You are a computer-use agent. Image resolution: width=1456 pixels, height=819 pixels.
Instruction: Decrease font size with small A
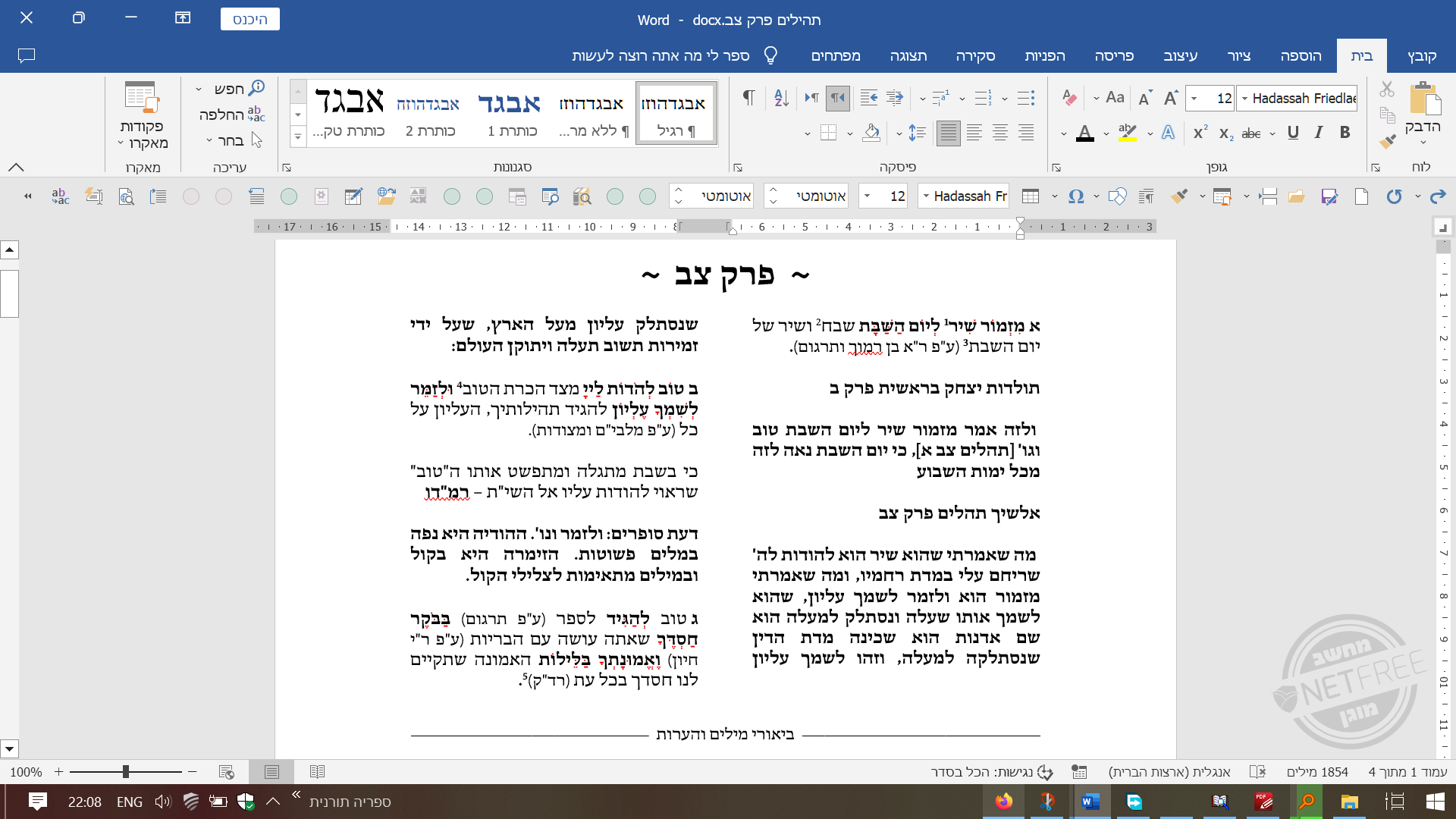pyautogui.click(x=1145, y=98)
